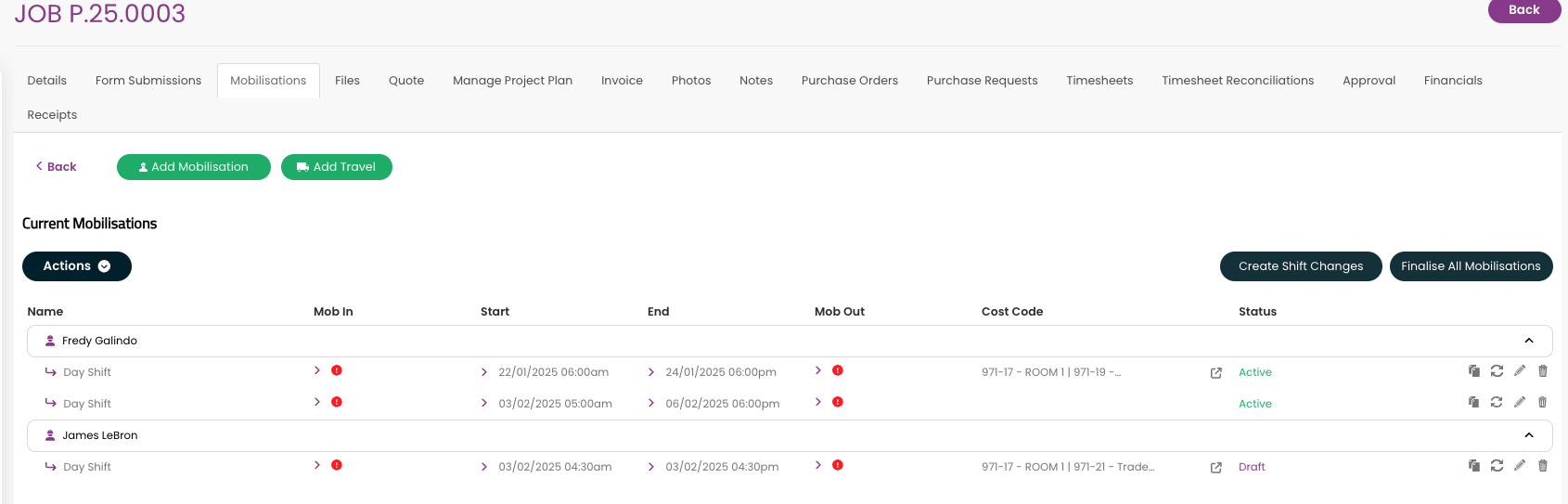Click the Add Mobilisation button

click(194, 167)
